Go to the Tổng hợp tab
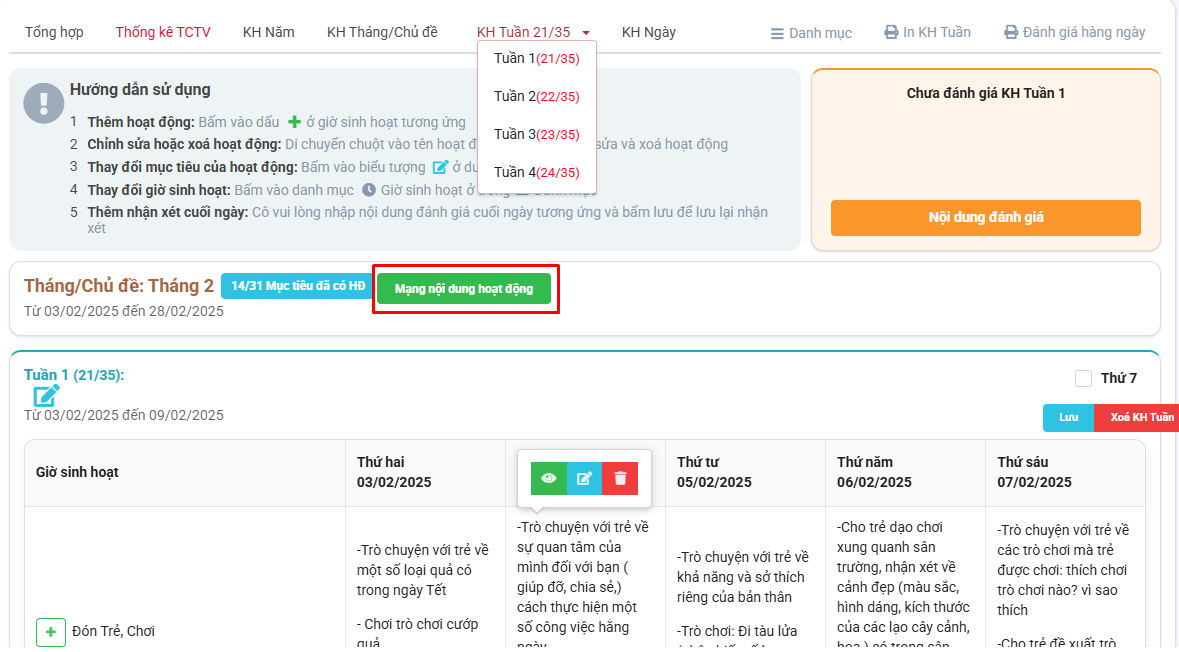This screenshot has width=1179, height=652. point(54,32)
